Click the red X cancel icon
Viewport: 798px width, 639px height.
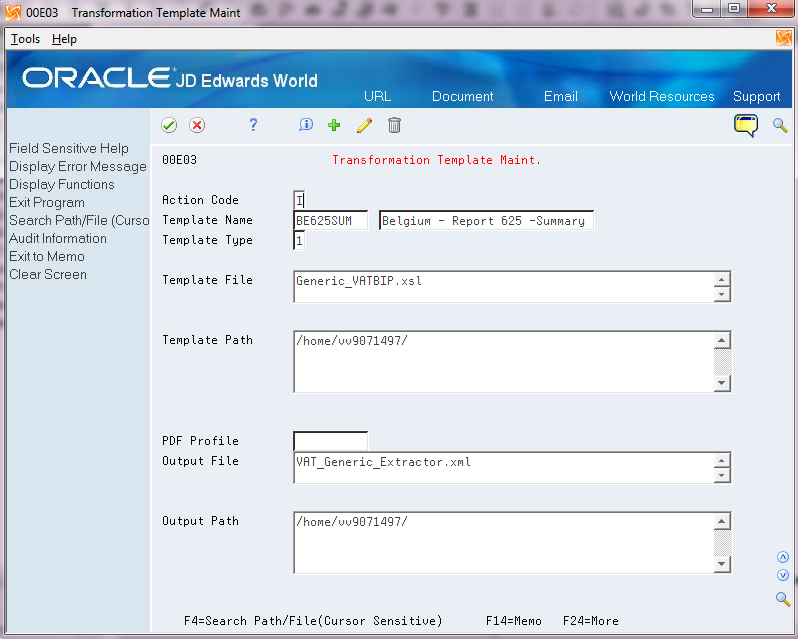coord(197,125)
